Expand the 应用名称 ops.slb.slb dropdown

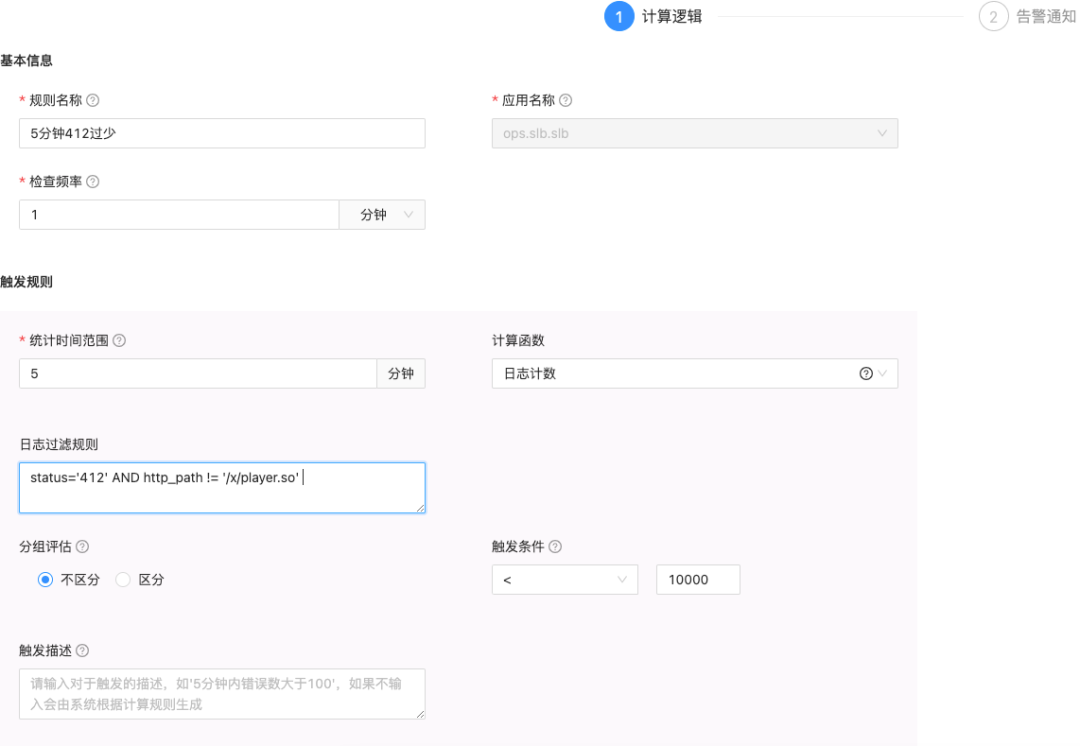coord(694,133)
